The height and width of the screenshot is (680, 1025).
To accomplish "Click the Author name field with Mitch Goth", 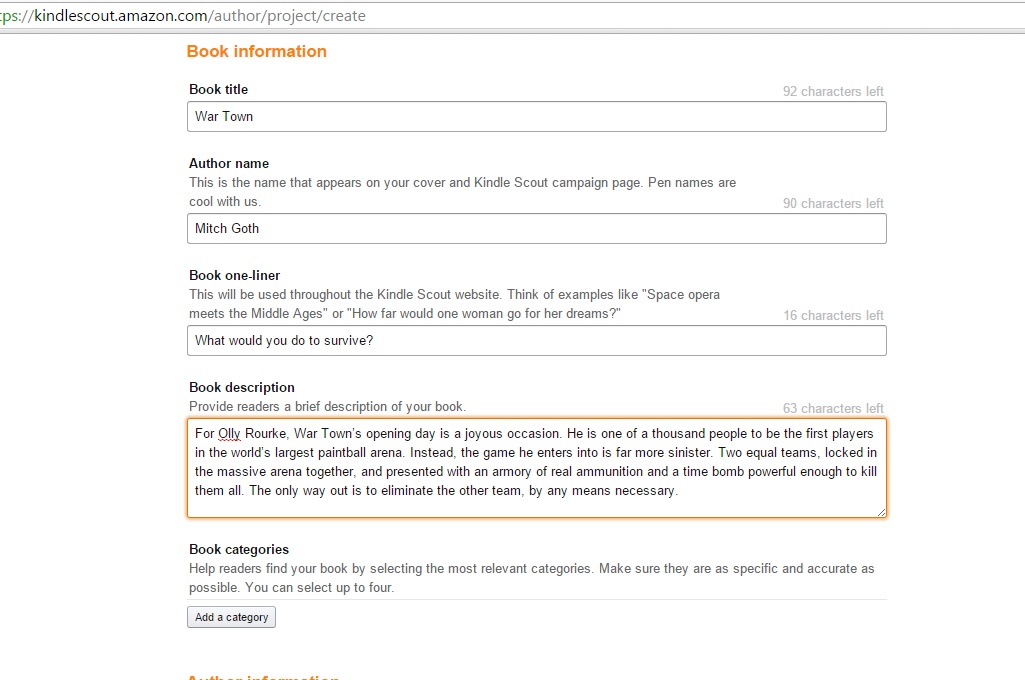I will click(x=536, y=229).
